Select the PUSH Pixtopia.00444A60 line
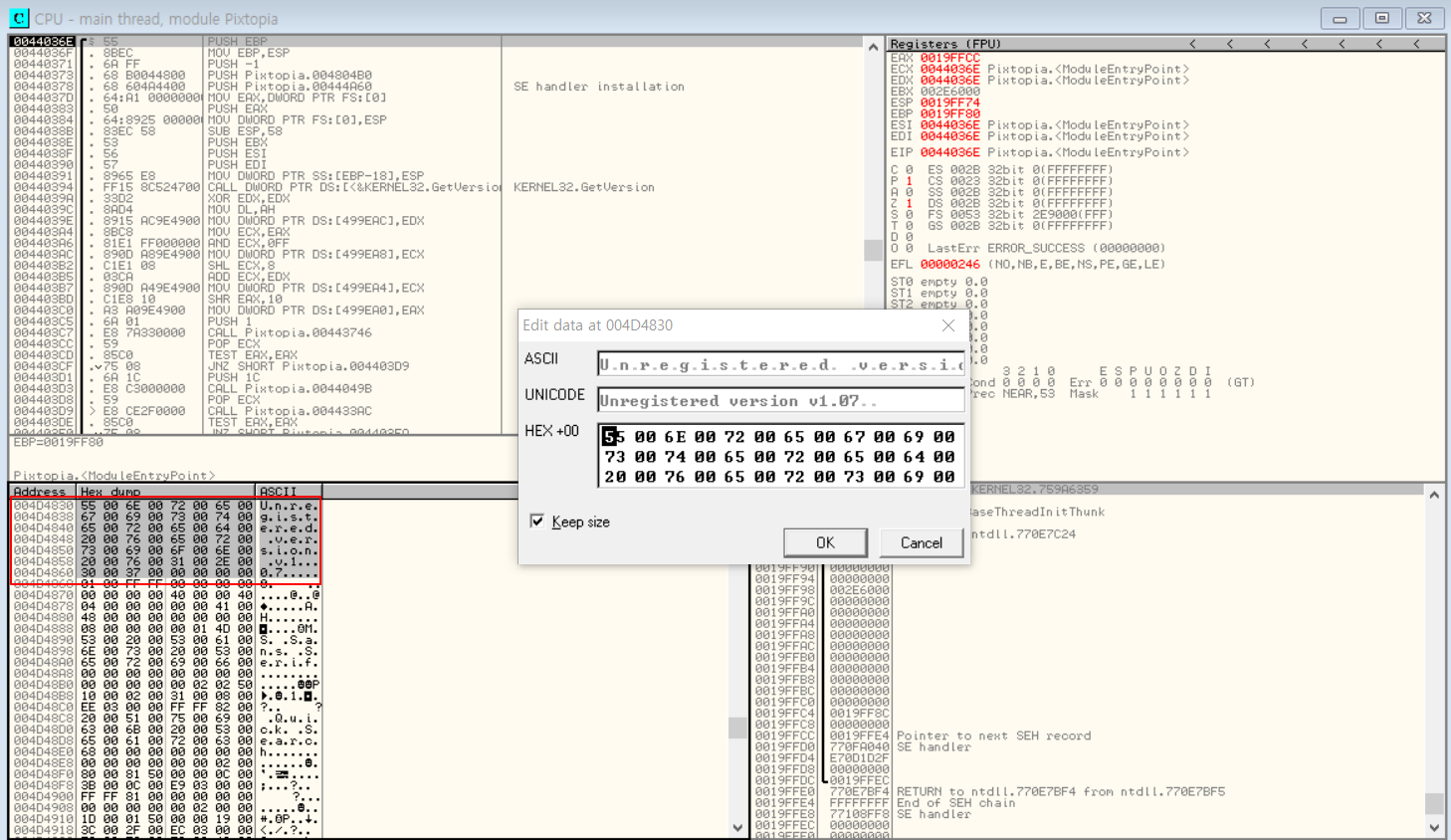Image resolution: width=1451 pixels, height=840 pixels. point(290,87)
